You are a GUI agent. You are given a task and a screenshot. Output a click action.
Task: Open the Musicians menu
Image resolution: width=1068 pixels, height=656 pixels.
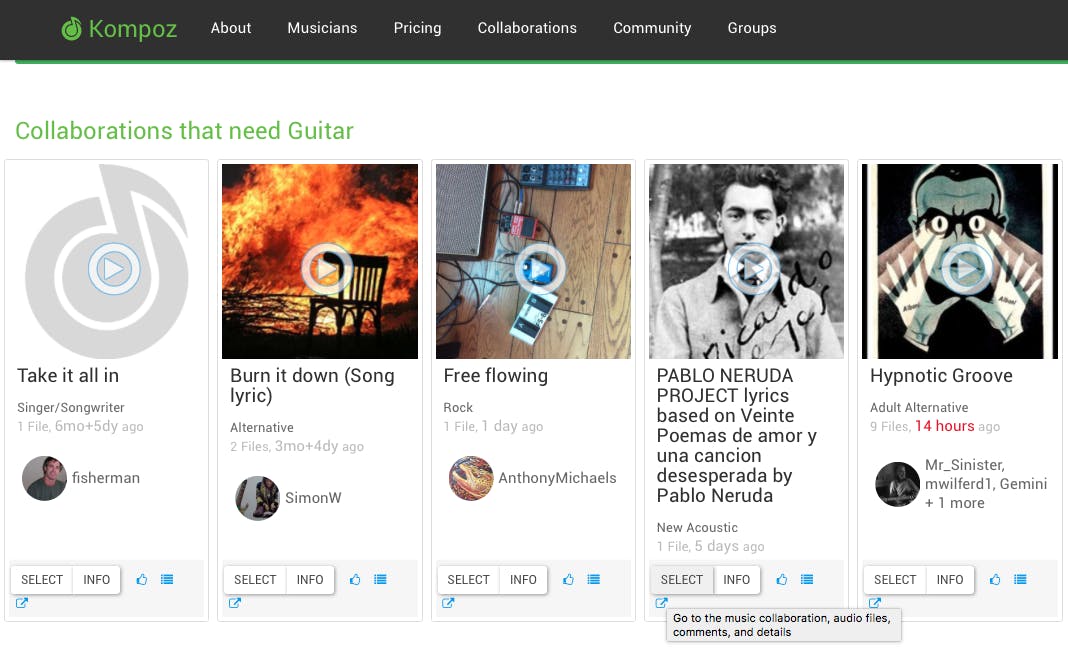(x=322, y=28)
